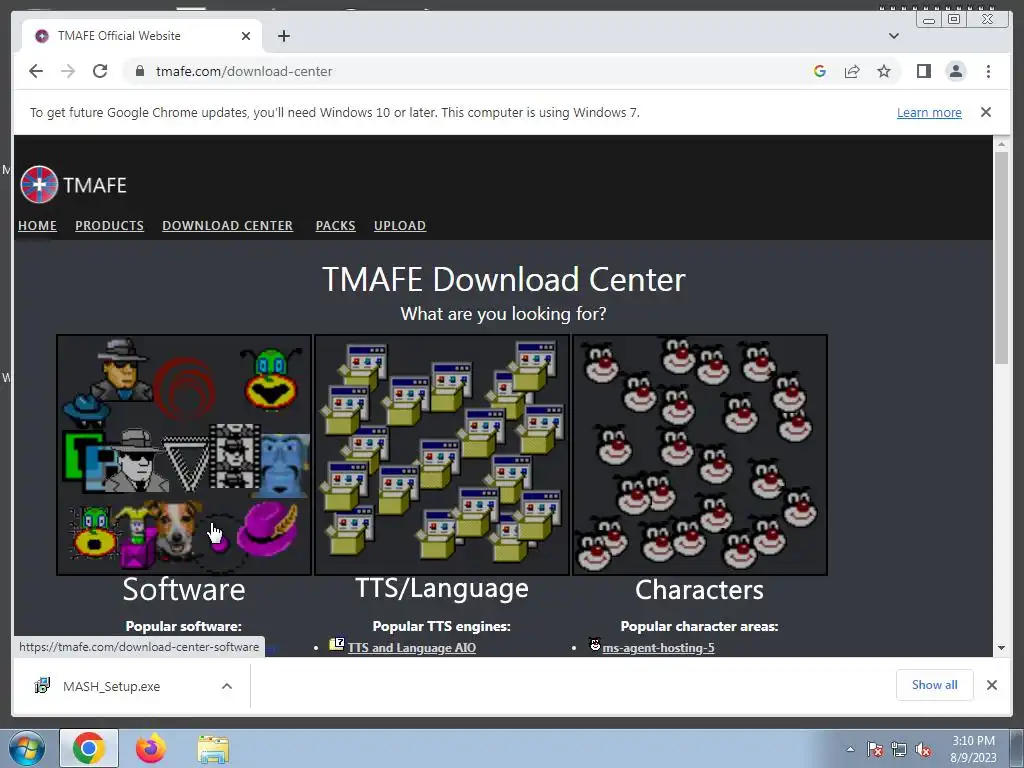
Task: Go back to the previous page
Action: [36, 71]
